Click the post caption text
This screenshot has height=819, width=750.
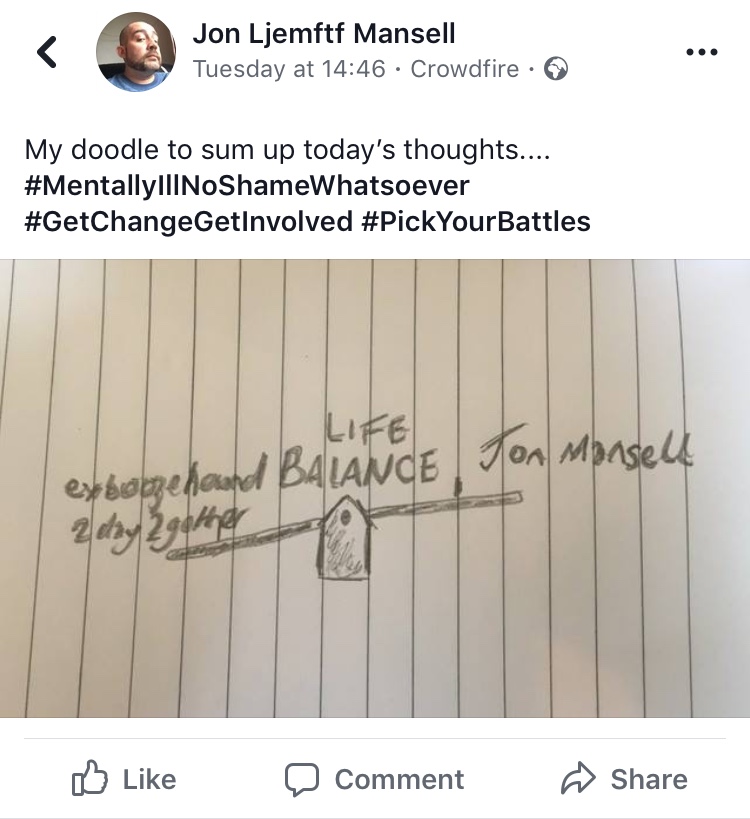[x=287, y=150]
